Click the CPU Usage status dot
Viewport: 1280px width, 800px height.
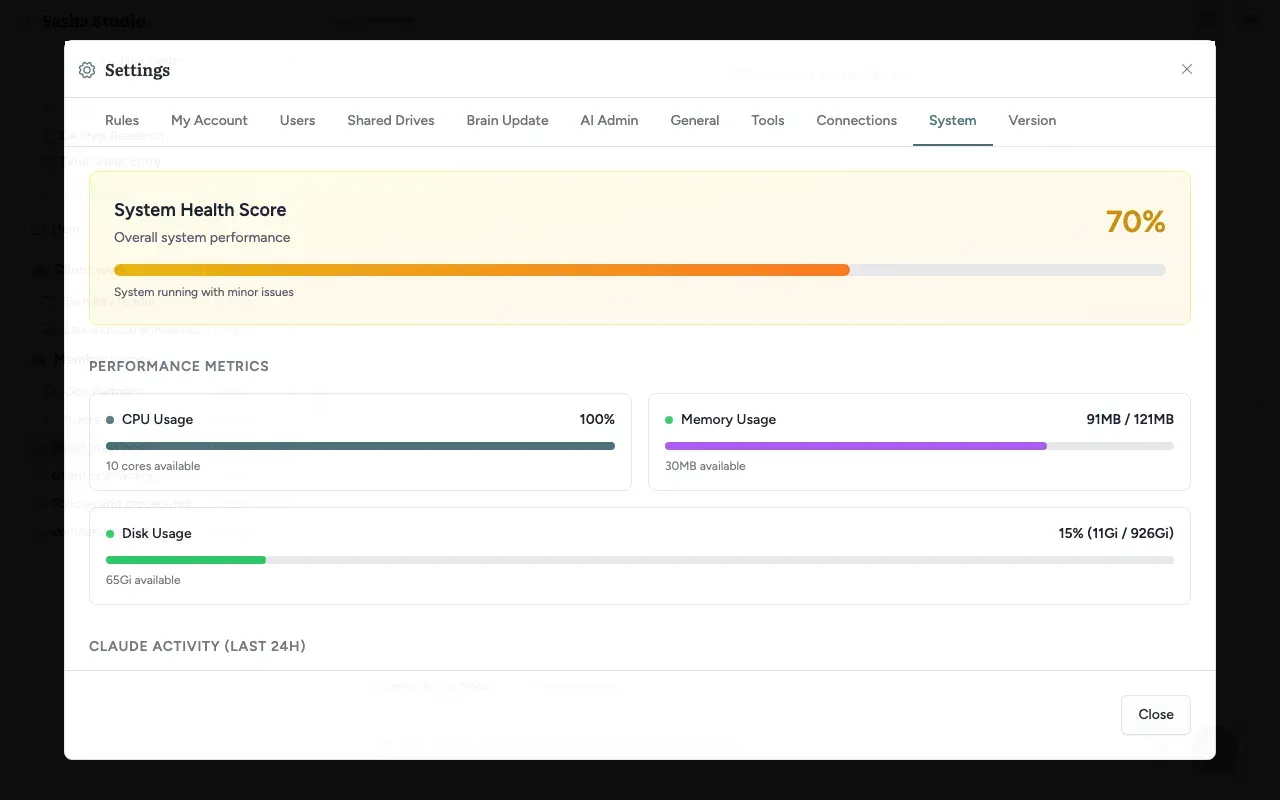(110, 420)
